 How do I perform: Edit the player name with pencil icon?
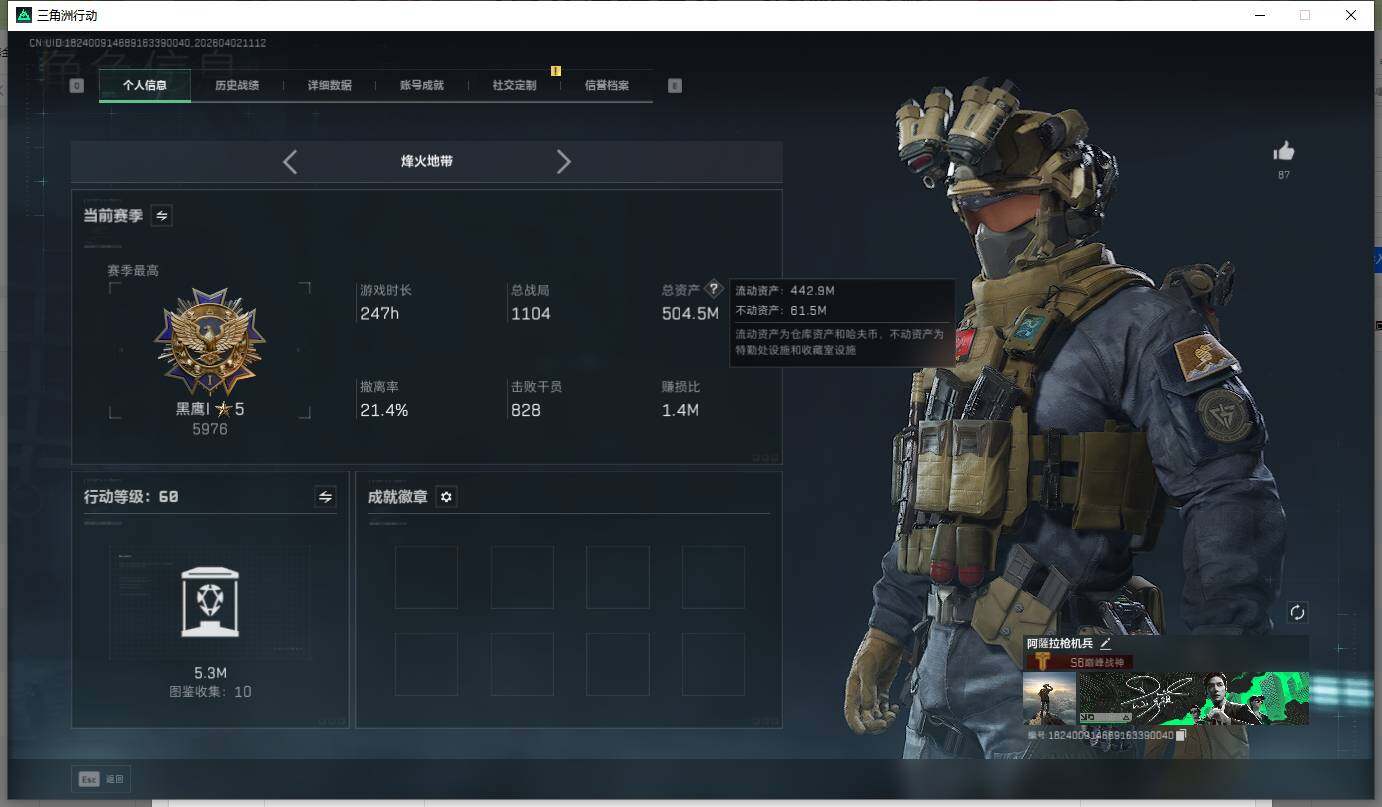pos(1106,643)
